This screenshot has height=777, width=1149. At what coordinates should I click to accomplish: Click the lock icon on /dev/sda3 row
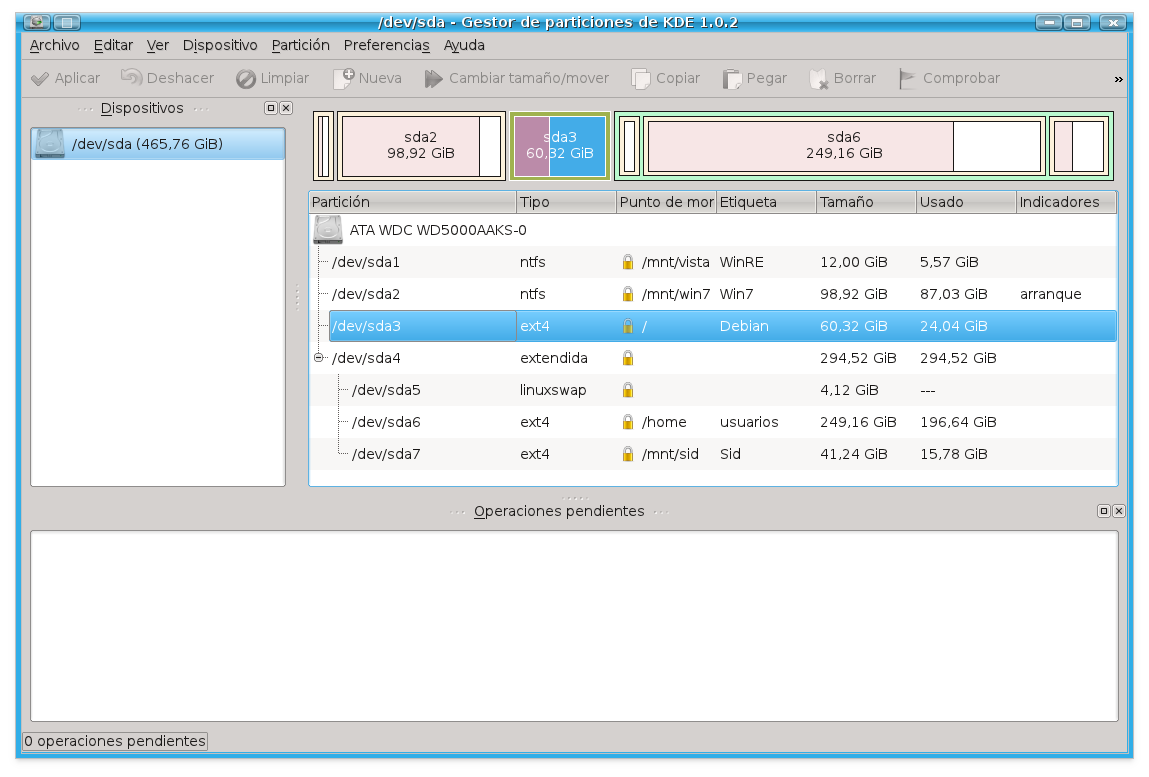627,325
